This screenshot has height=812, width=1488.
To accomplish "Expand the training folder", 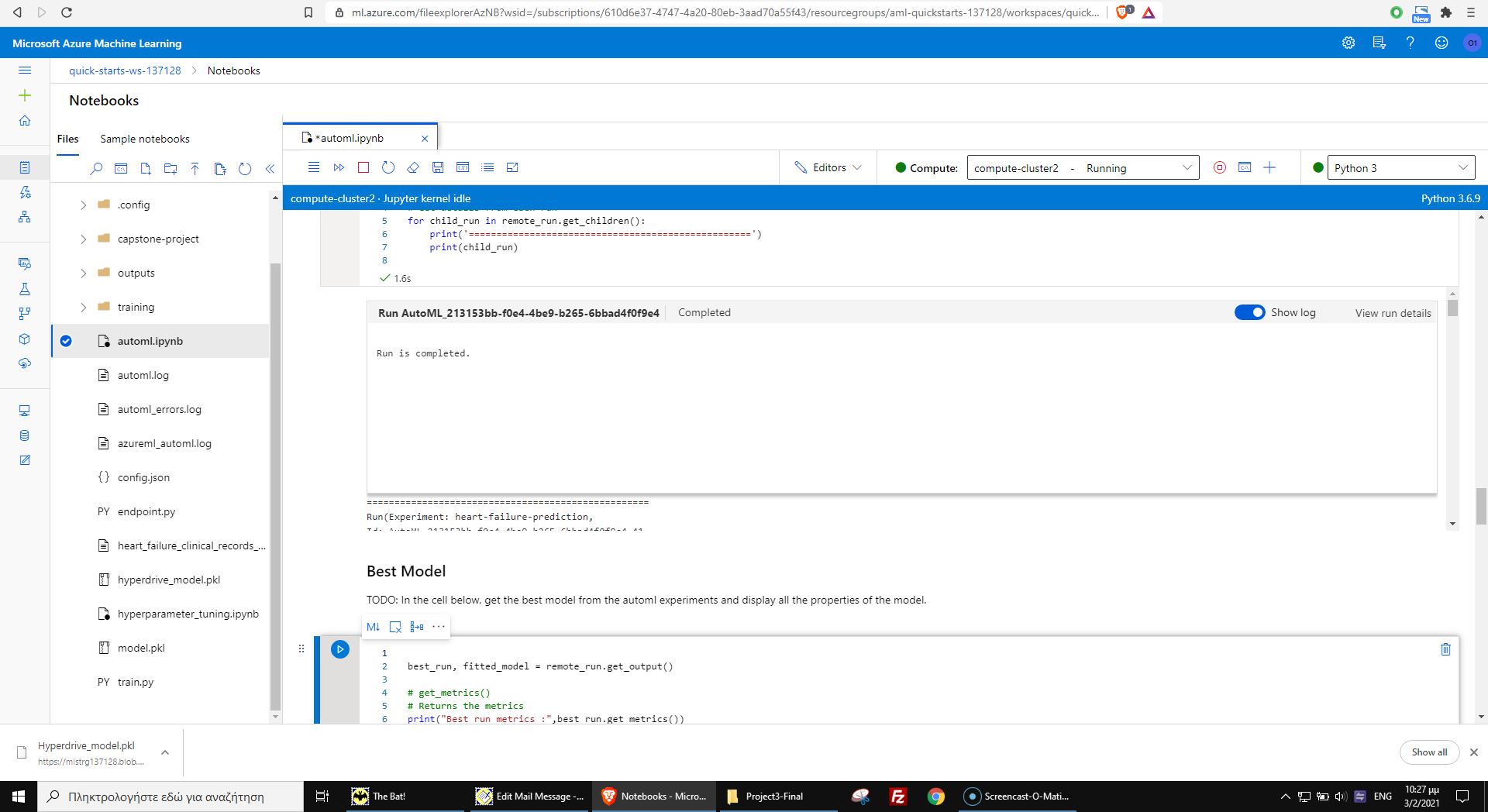I will click(x=83, y=308).
